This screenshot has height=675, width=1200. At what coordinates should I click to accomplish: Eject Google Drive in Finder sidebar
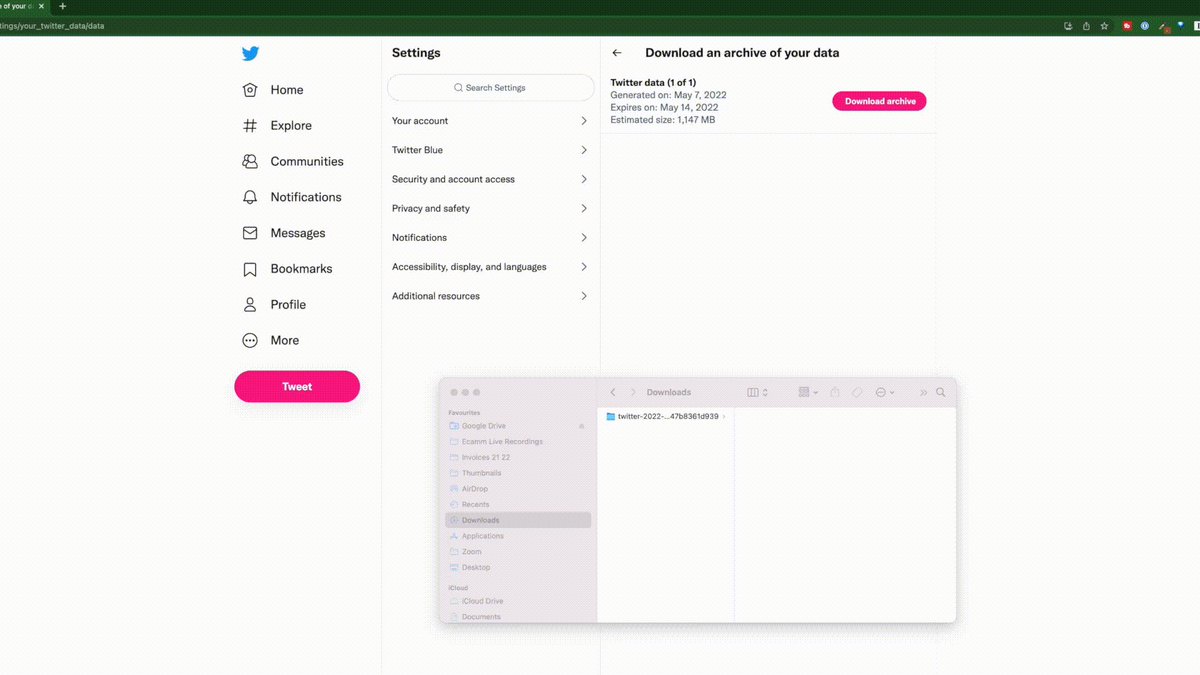582,426
